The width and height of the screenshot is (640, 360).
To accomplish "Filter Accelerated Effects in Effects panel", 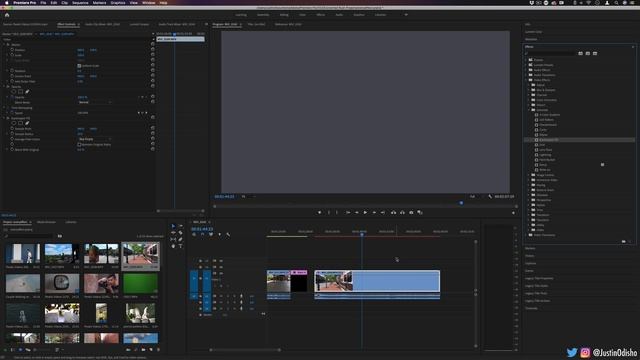I will 580,53.
